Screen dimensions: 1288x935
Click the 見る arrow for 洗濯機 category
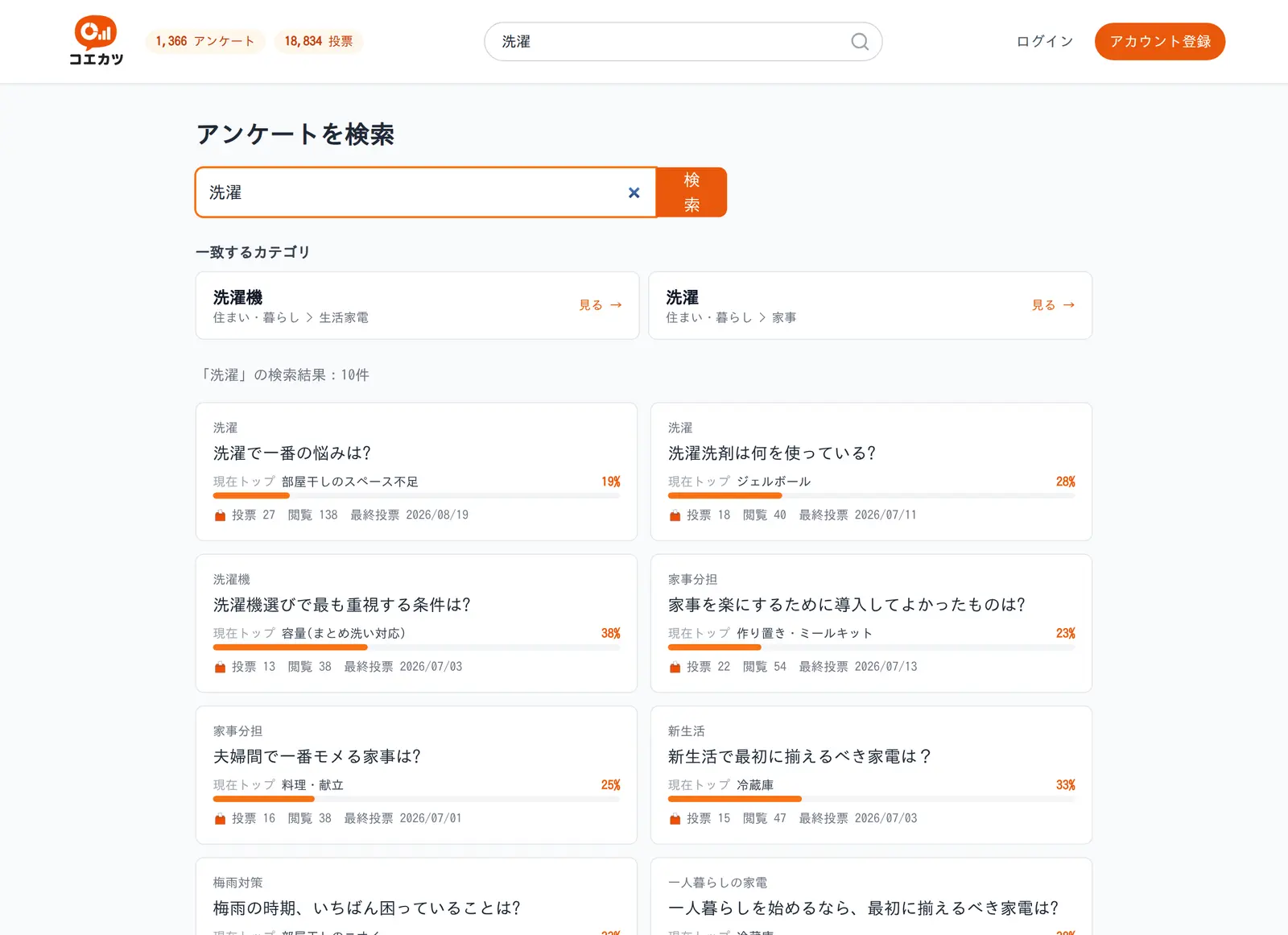tap(601, 305)
